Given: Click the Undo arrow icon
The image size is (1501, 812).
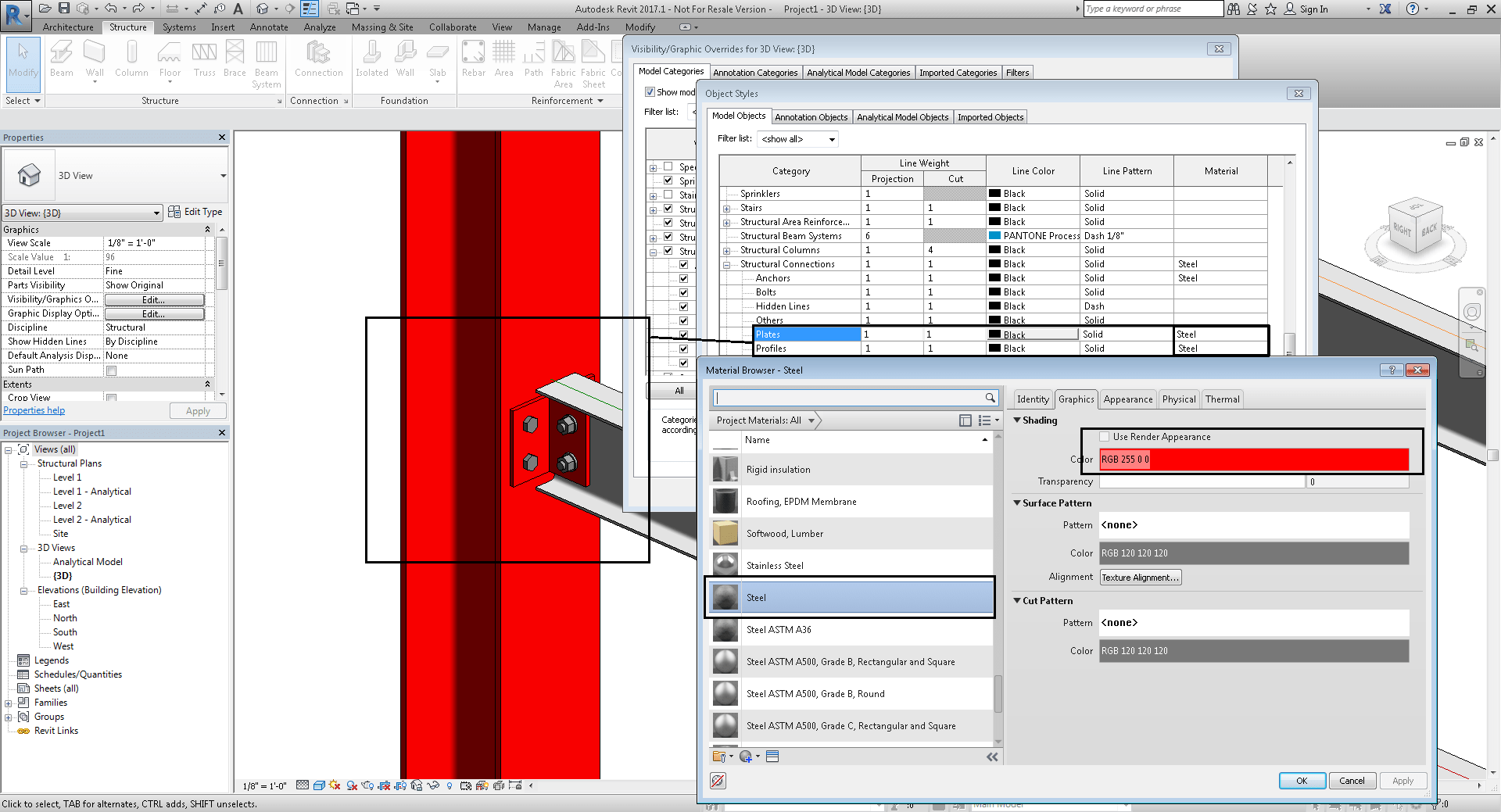Looking at the screenshot, I should click(x=111, y=9).
